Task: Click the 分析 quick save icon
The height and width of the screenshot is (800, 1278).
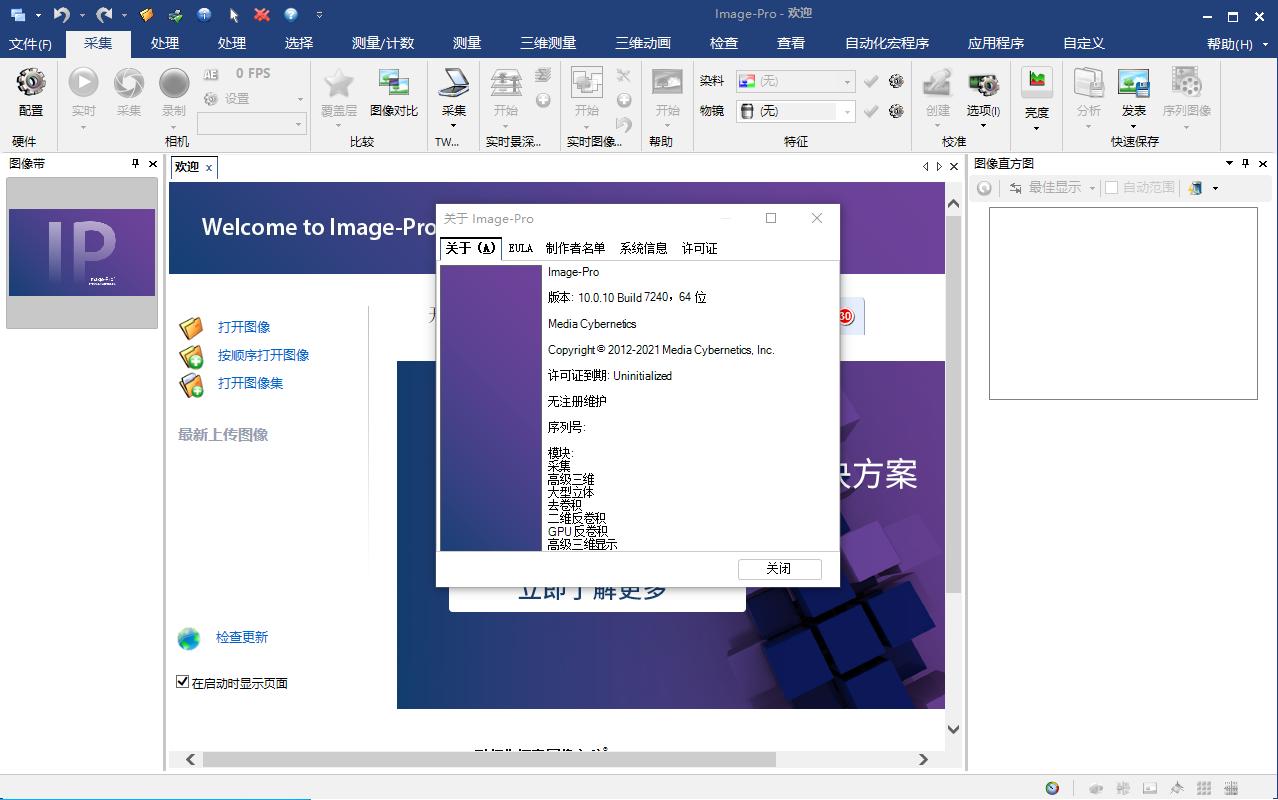Action: pos(1088,83)
